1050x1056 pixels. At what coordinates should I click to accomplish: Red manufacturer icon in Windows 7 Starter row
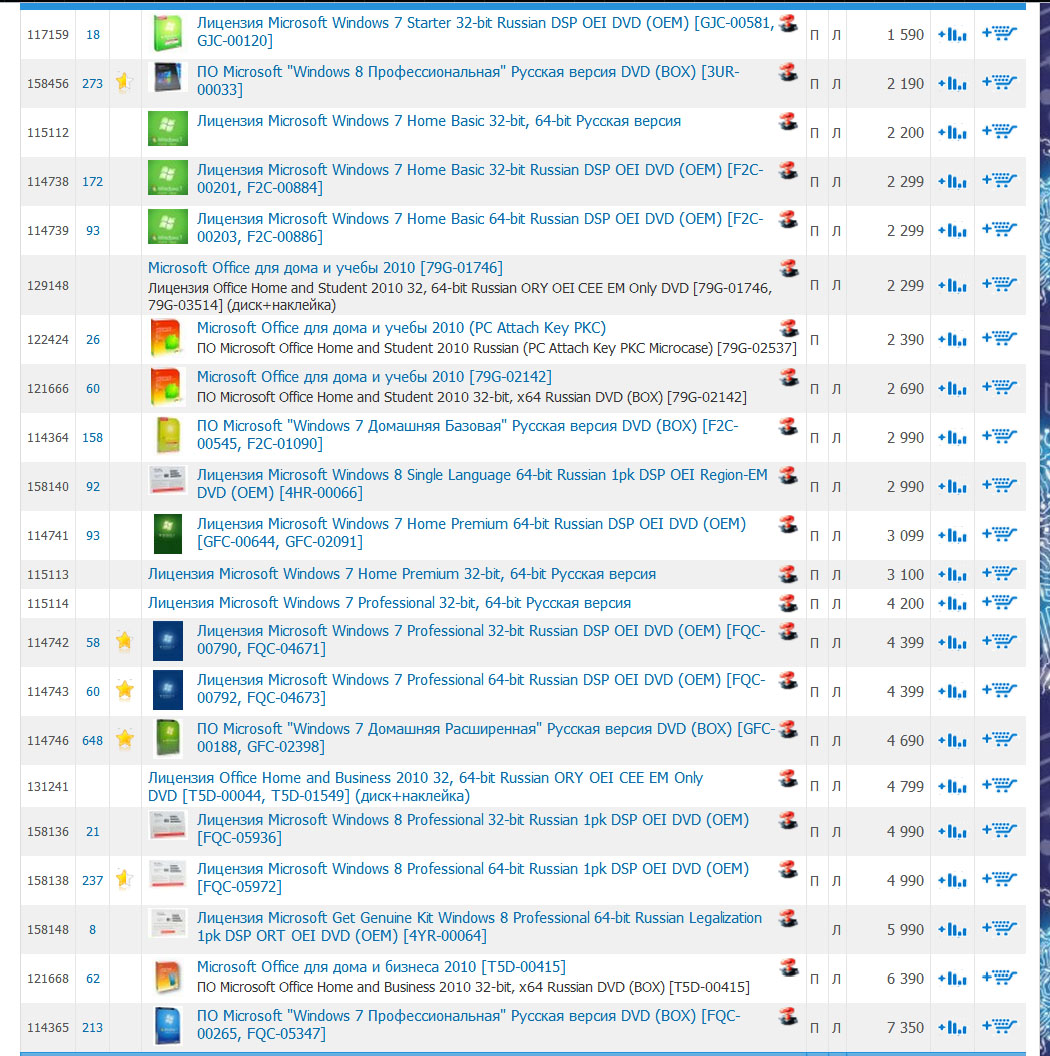tap(788, 24)
